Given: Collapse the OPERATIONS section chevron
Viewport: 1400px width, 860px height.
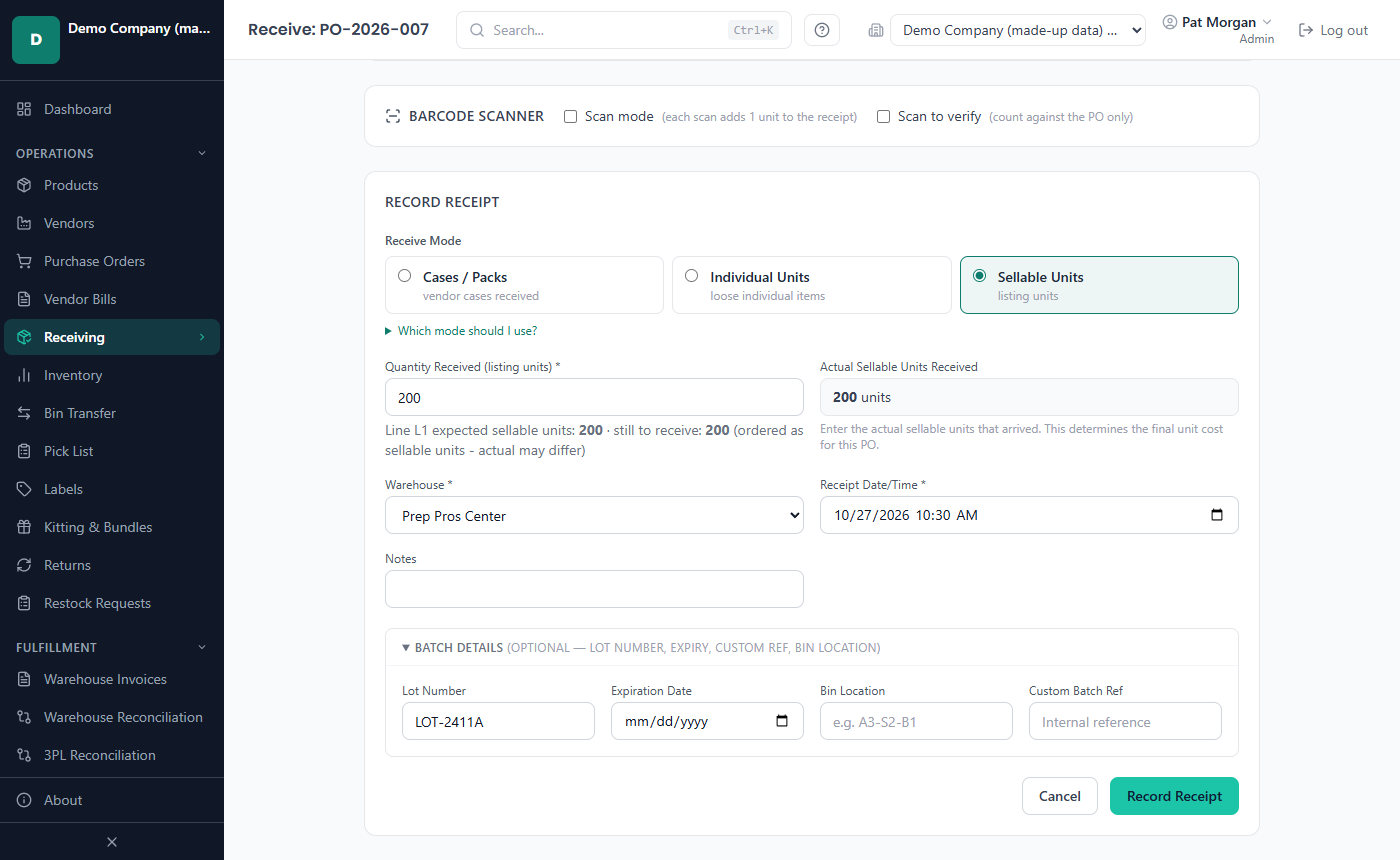Looking at the screenshot, I should (x=202, y=153).
